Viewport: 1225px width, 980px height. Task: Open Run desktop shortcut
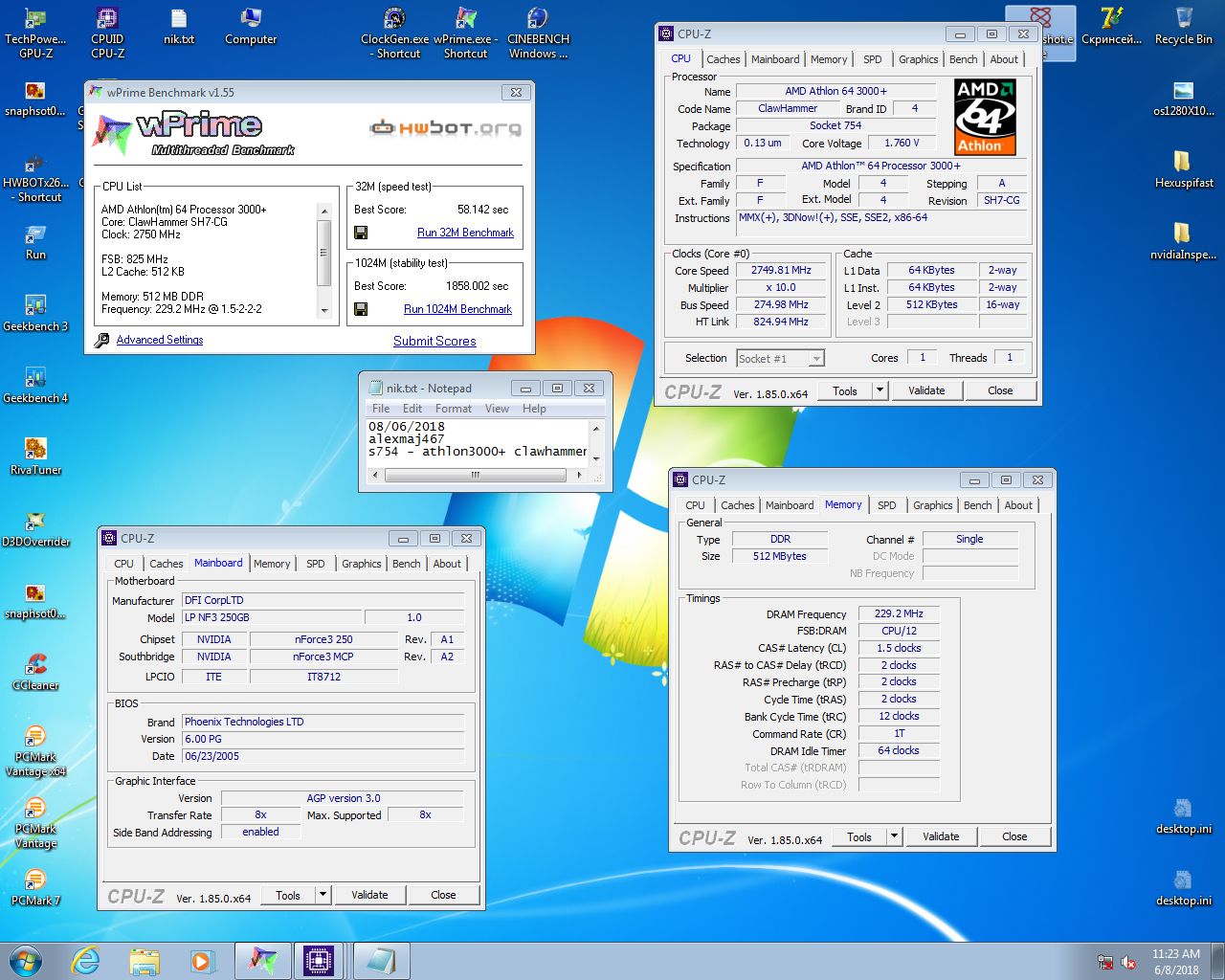[x=35, y=241]
